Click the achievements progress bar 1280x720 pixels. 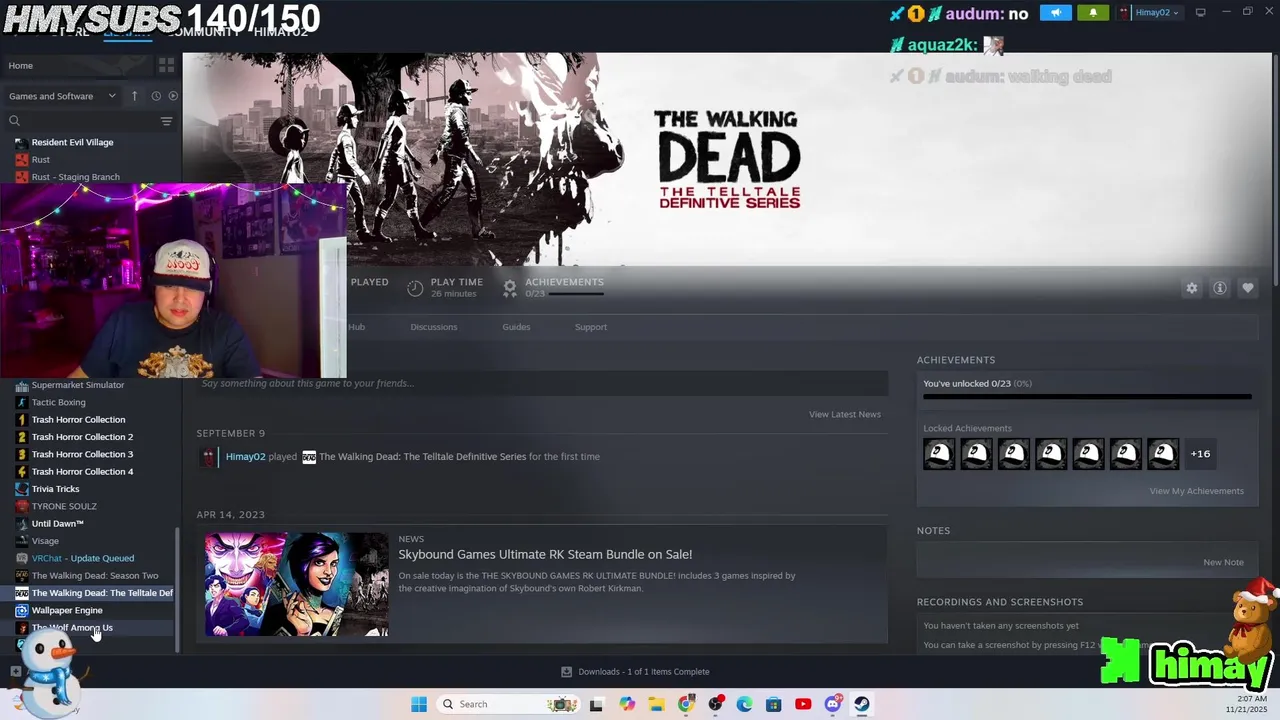click(1087, 397)
